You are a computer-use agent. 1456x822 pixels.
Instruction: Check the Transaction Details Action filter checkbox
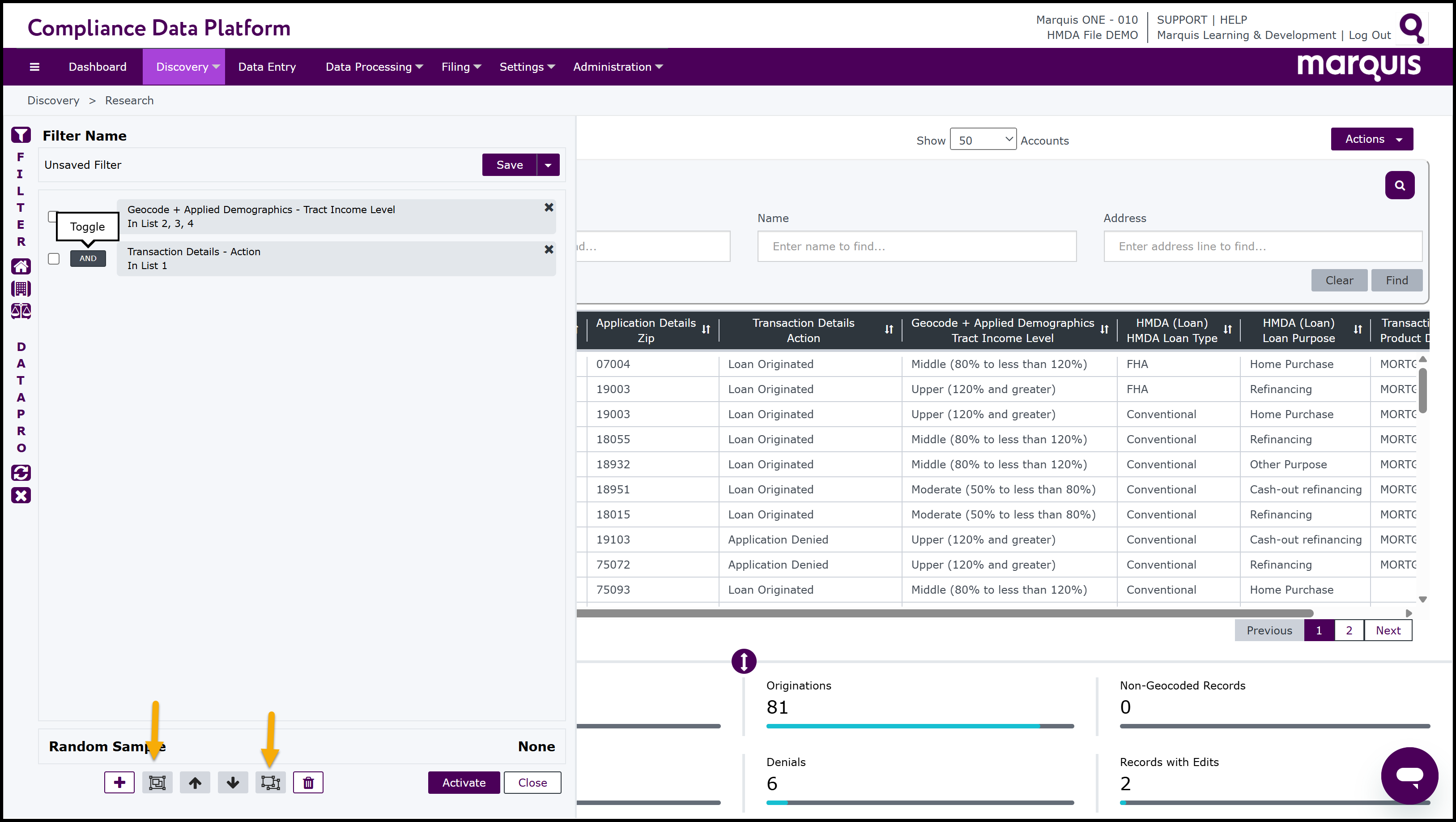pos(54,258)
